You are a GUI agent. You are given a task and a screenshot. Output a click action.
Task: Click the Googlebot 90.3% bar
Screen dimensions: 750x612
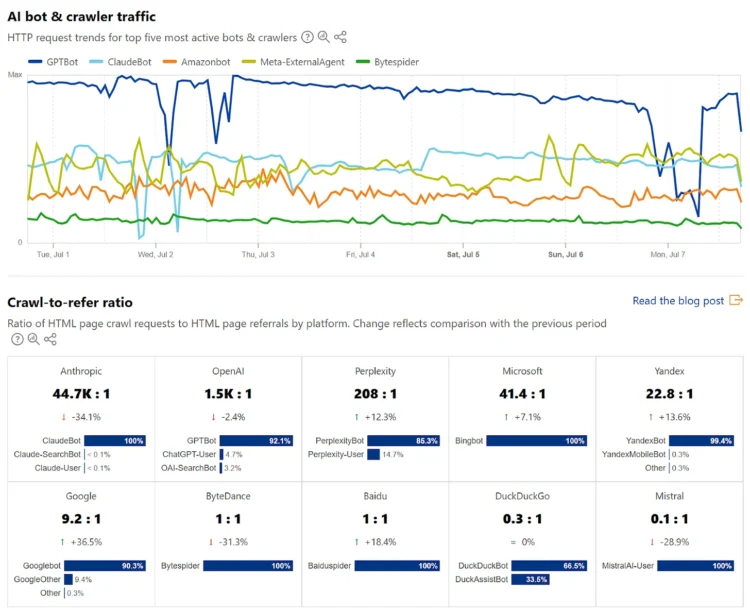pyautogui.click(x=109, y=565)
